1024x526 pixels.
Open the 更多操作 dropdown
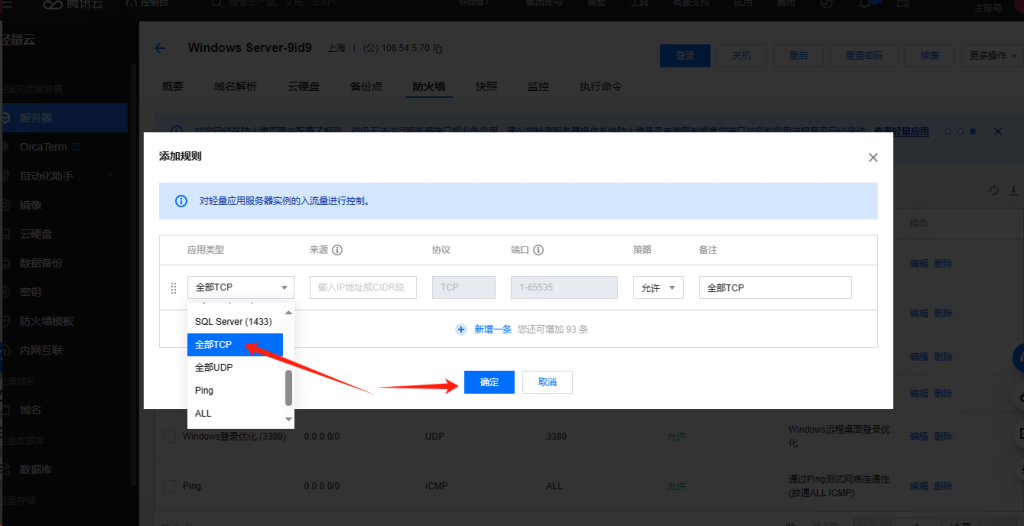coord(992,56)
